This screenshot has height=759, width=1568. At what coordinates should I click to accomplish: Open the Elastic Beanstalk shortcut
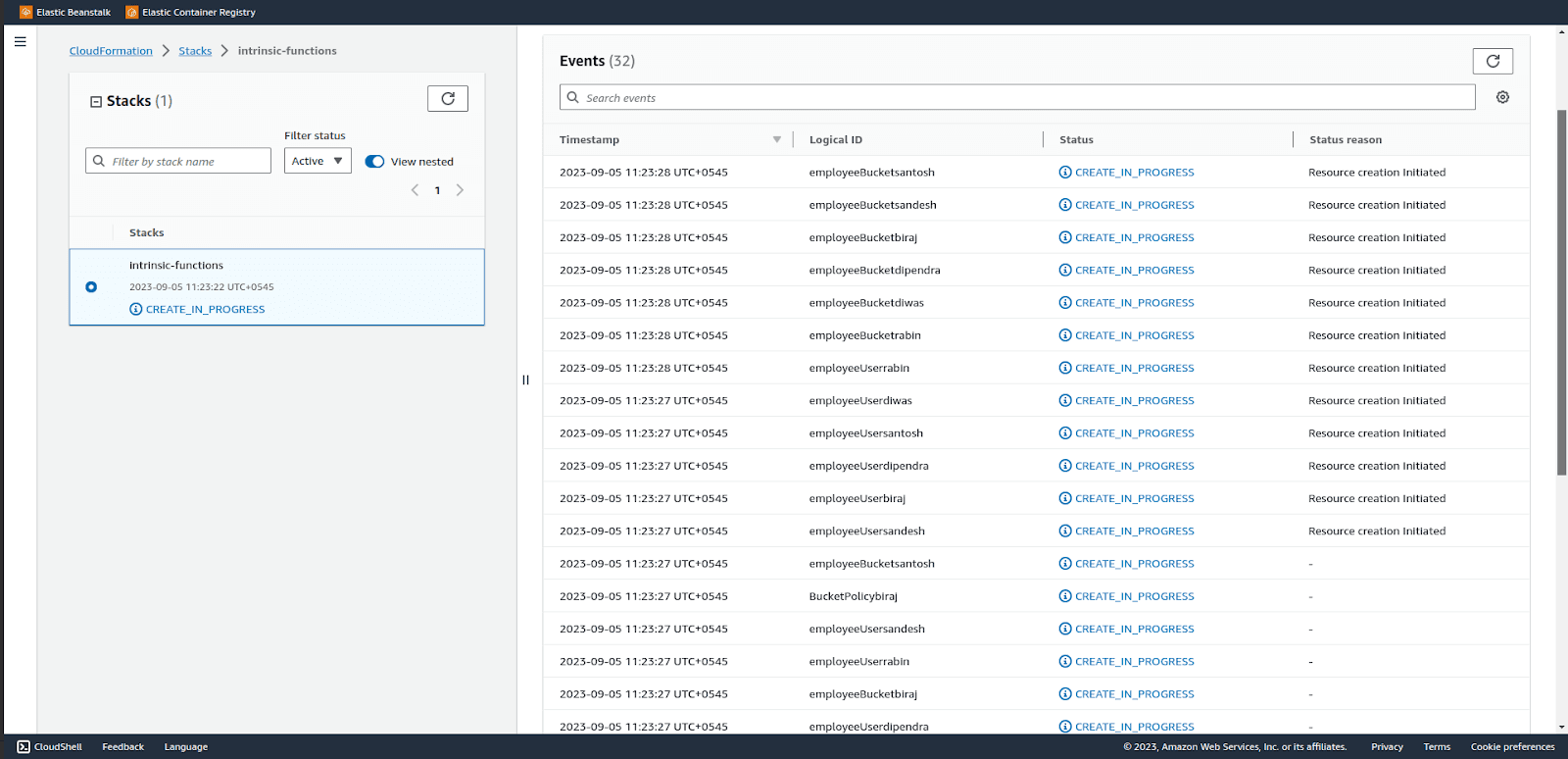coord(66,12)
